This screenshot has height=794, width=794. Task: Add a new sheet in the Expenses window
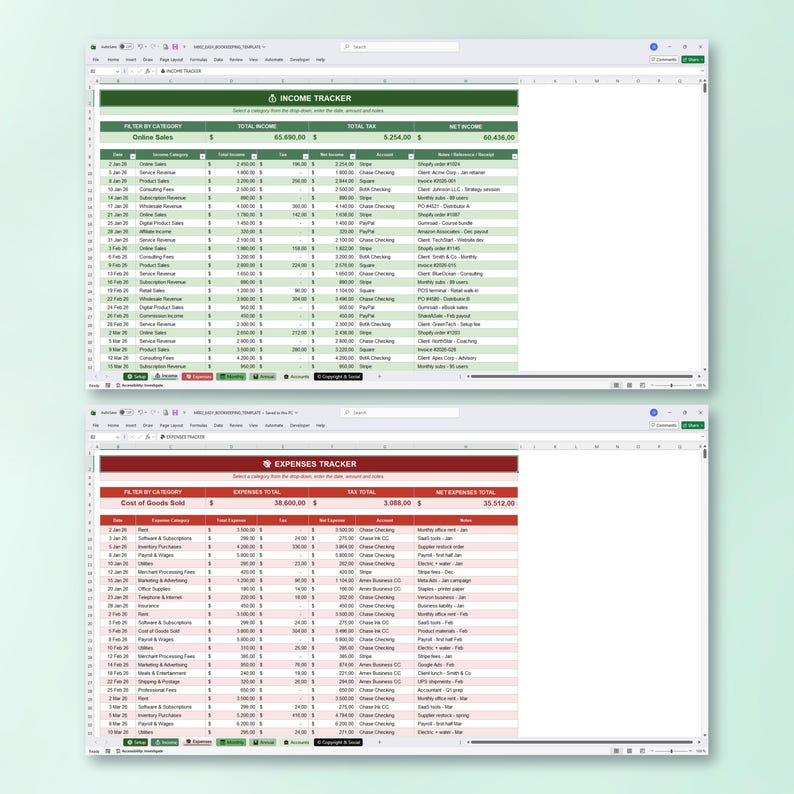(379, 742)
